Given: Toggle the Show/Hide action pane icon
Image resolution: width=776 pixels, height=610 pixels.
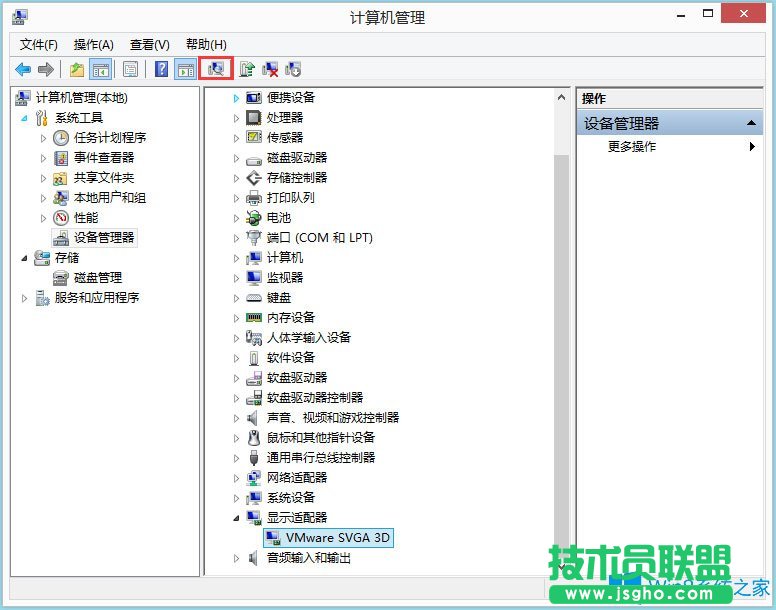Looking at the screenshot, I should point(186,69).
